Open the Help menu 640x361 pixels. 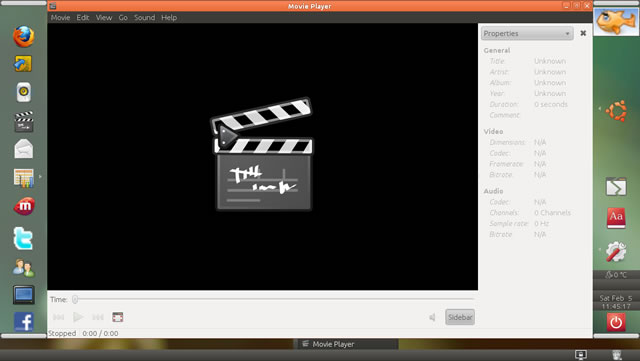(x=169, y=18)
